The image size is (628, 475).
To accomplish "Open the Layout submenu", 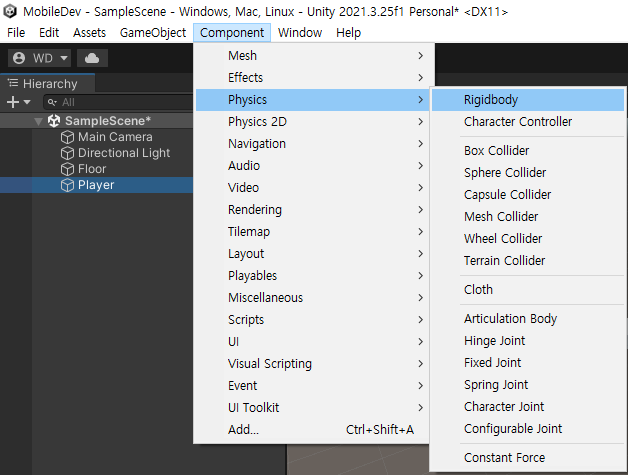I will (x=312, y=254).
